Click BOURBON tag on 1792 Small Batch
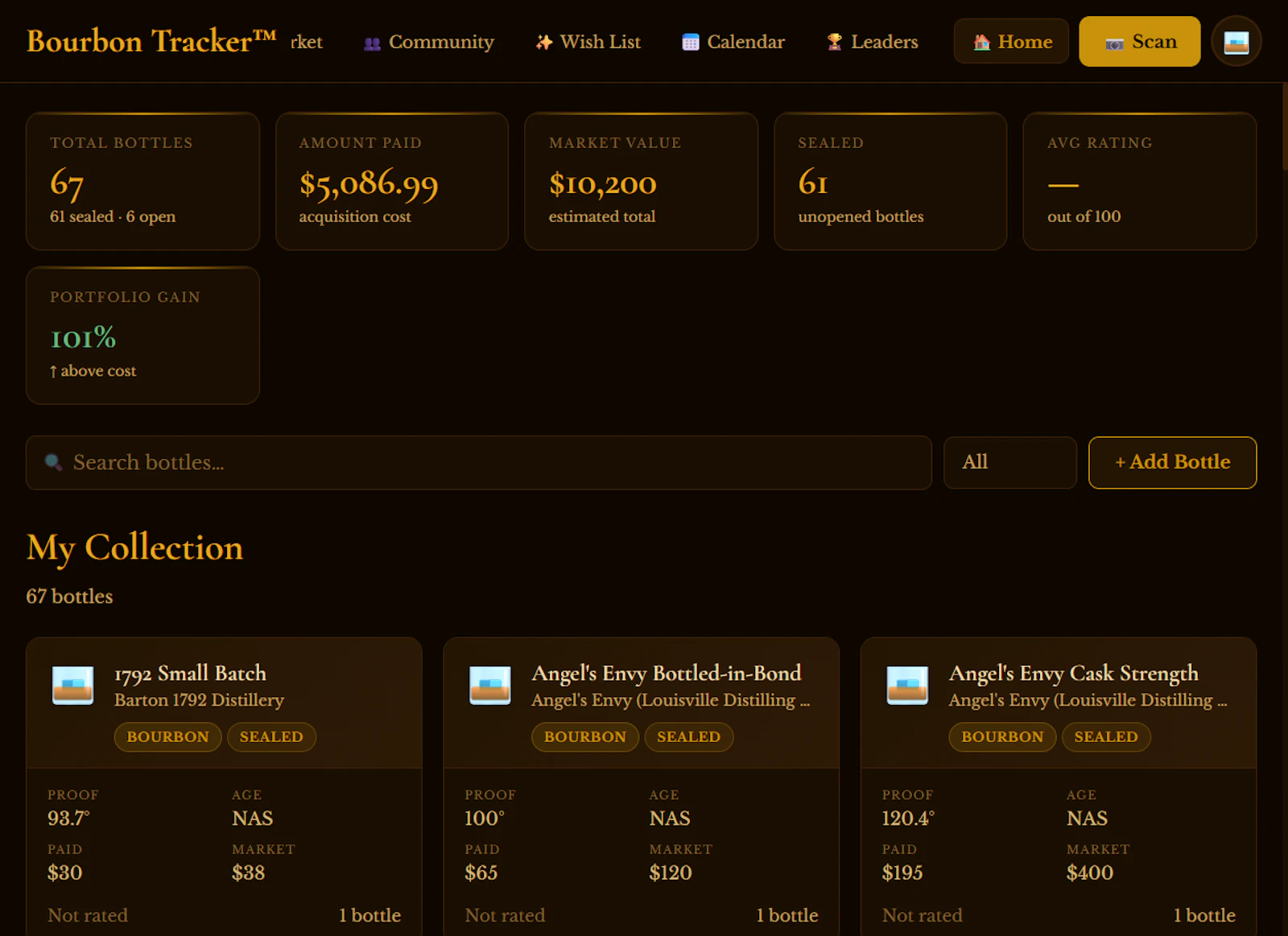The height and width of the screenshot is (936, 1288). (x=167, y=737)
